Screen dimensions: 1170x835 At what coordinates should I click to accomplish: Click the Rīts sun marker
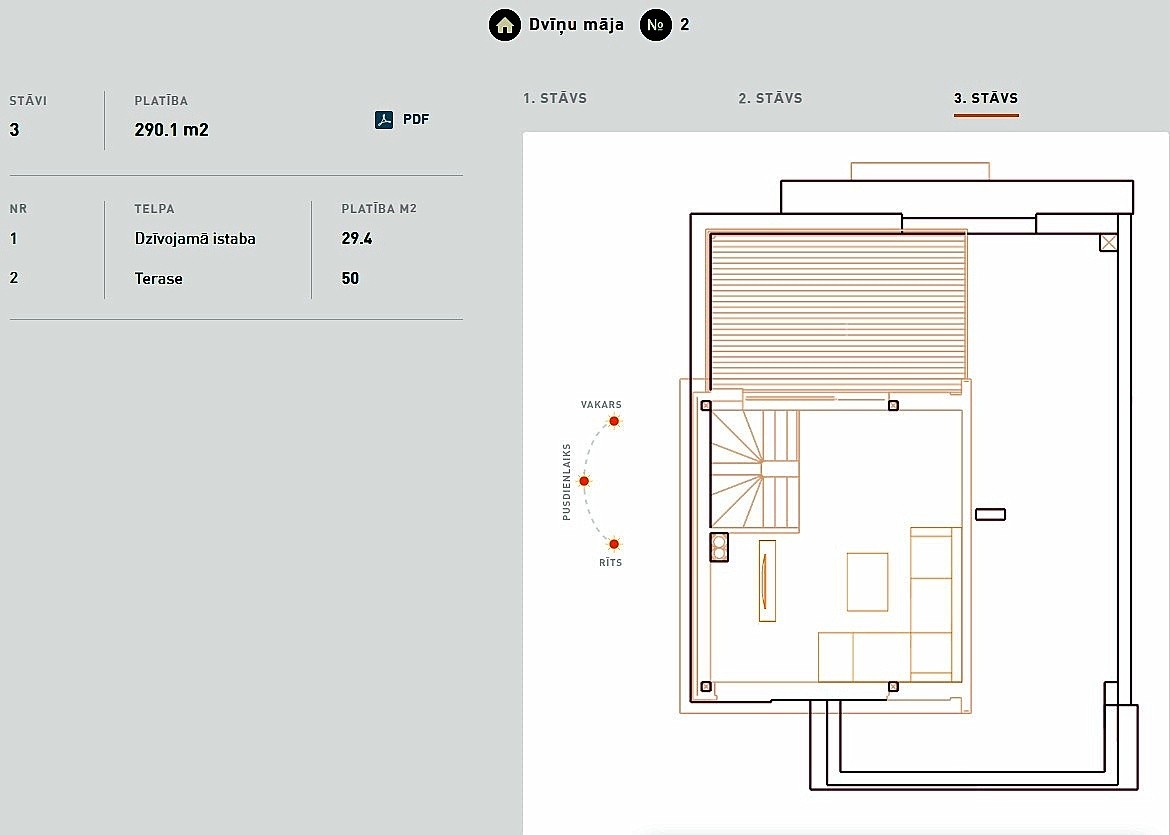614,544
